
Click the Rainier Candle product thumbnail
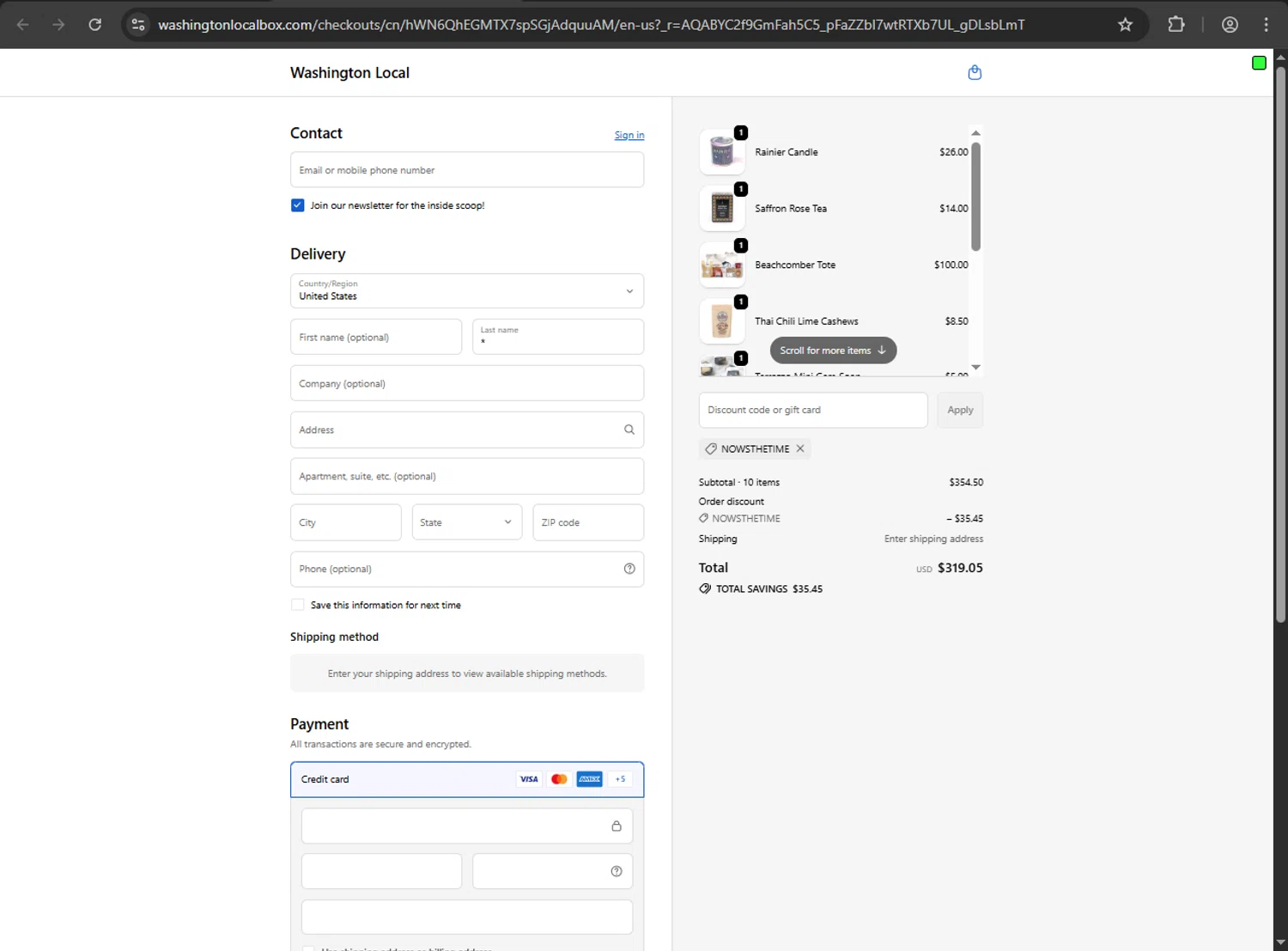coord(722,152)
